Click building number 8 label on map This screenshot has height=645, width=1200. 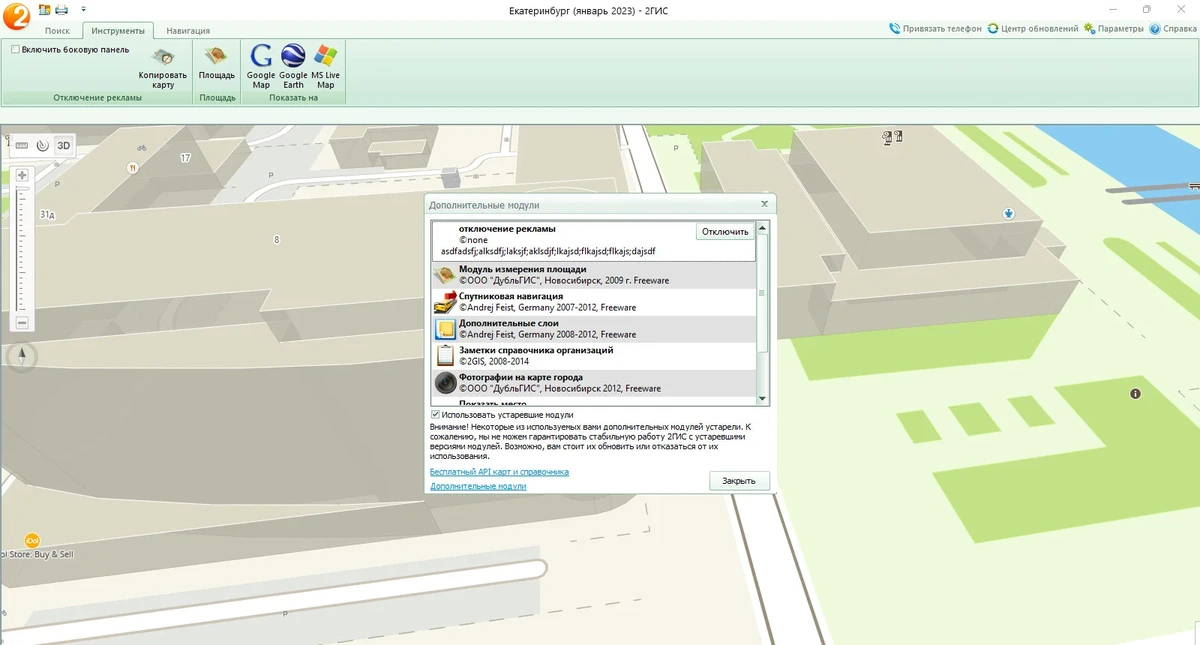[277, 240]
